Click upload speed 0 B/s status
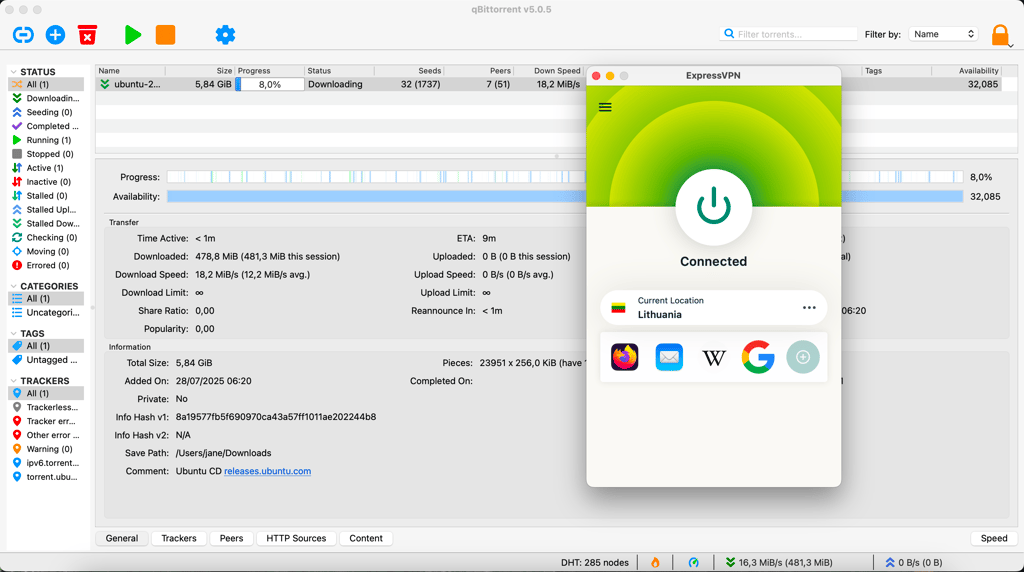1024x572 pixels. 914,562
